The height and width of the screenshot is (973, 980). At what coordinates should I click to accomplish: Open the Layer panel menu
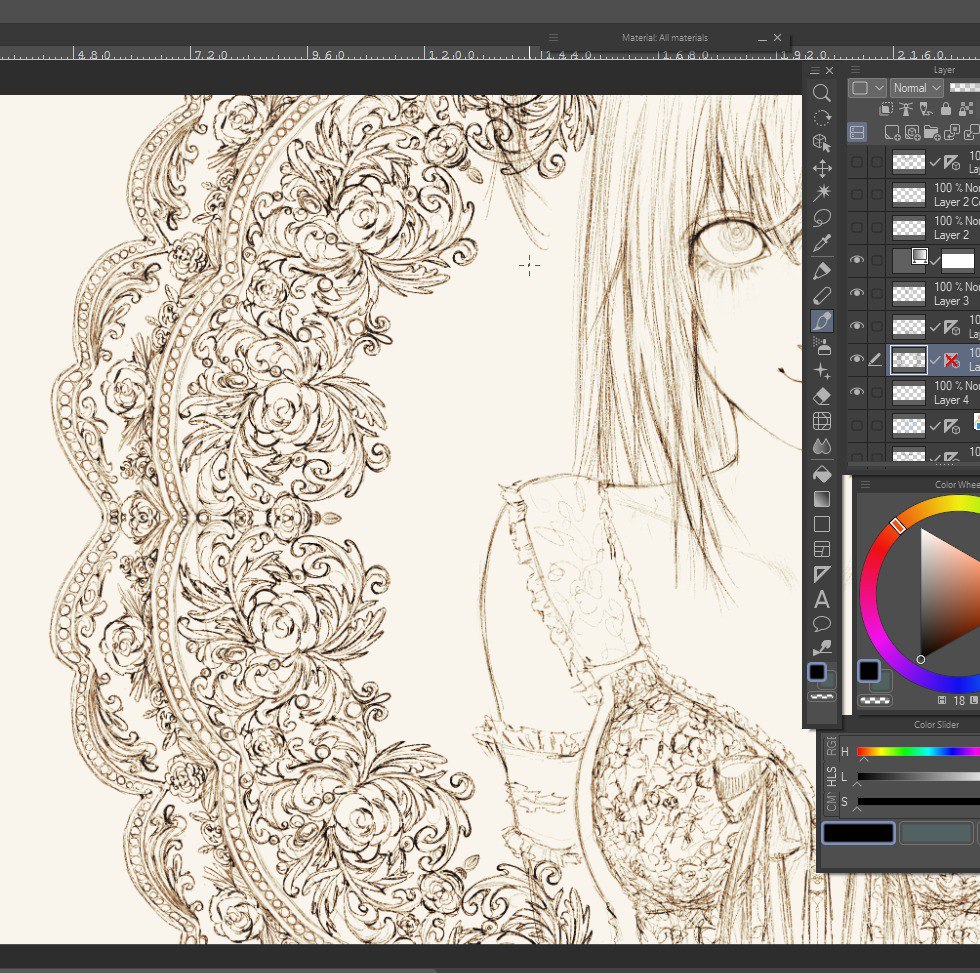pos(854,68)
